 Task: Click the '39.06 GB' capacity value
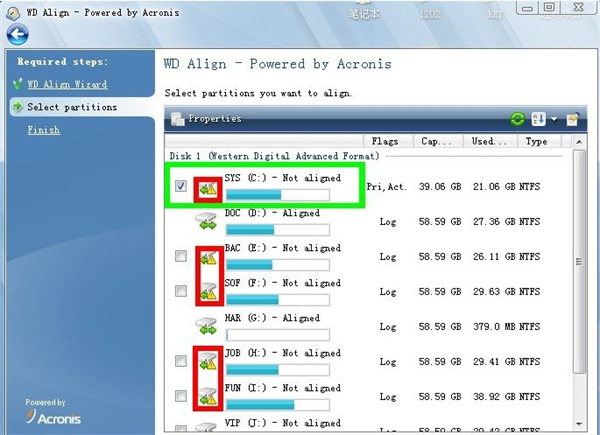tap(440, 187)
